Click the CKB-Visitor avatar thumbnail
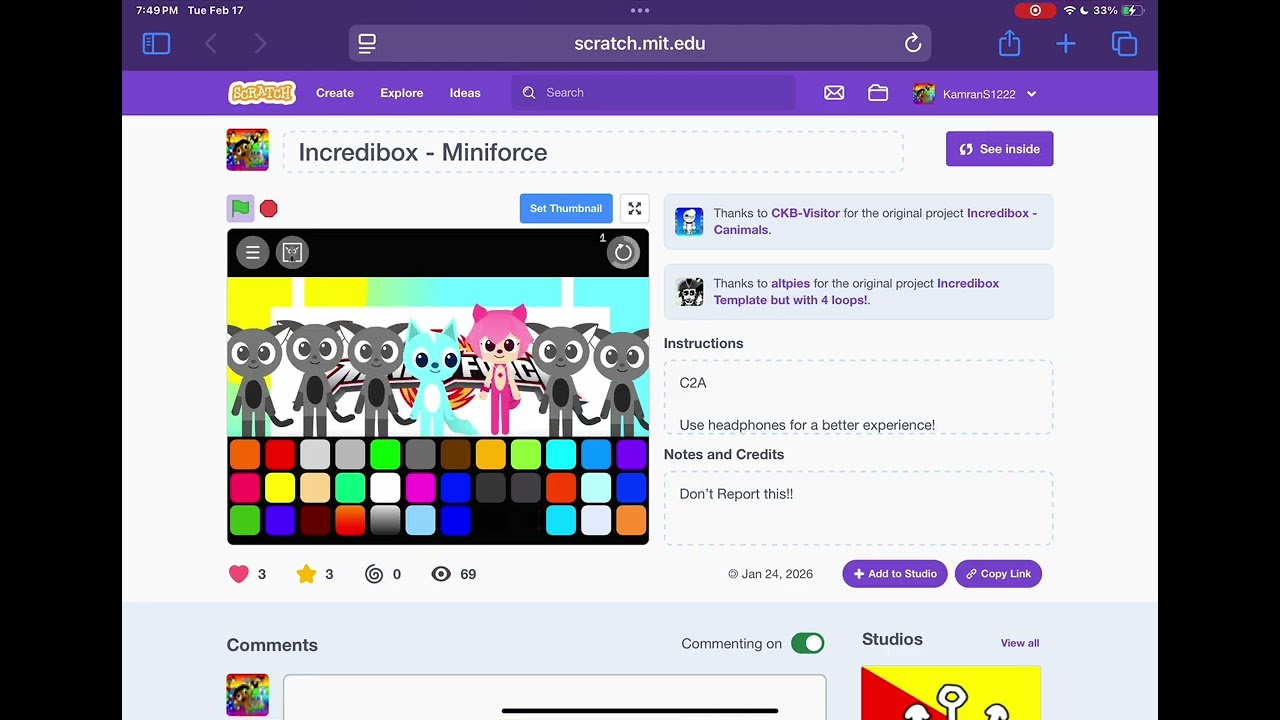This screenshot has width=1280, height=720. pos(689,221)
